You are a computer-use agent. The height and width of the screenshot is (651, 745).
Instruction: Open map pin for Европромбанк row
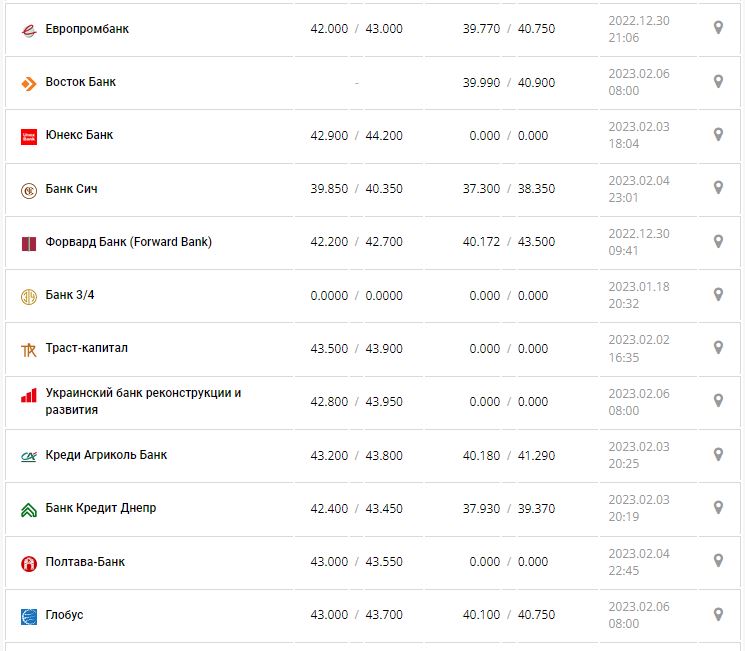[717, 28]
